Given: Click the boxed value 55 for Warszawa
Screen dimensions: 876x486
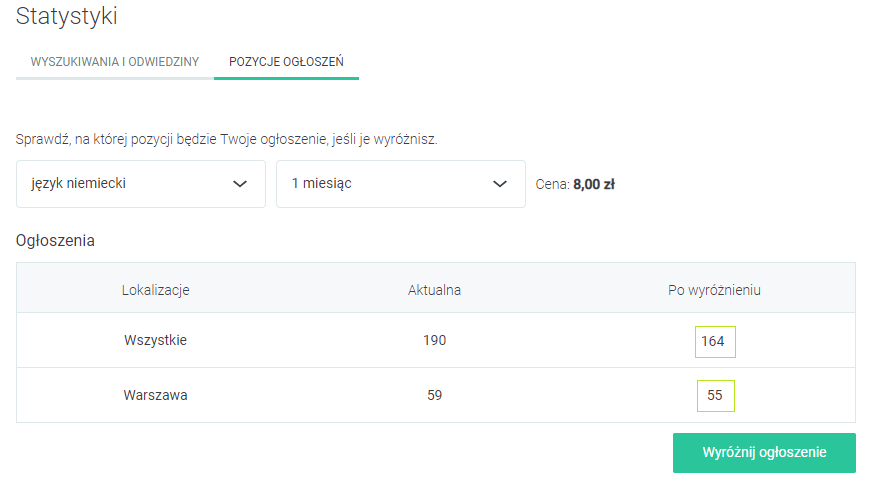Looking at the screenshot, I should [715, 395].
